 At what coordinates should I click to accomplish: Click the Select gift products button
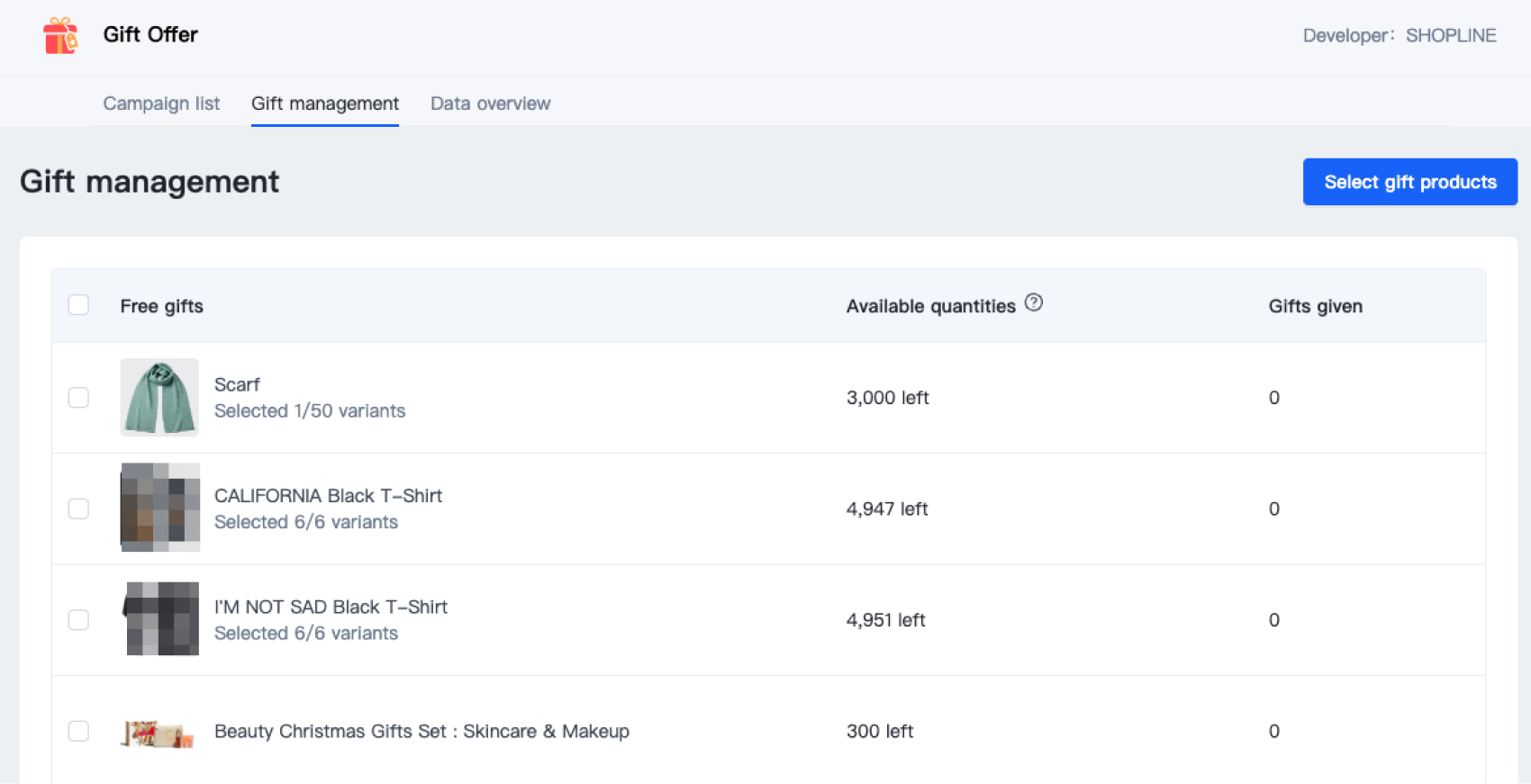coord(1409,182)
